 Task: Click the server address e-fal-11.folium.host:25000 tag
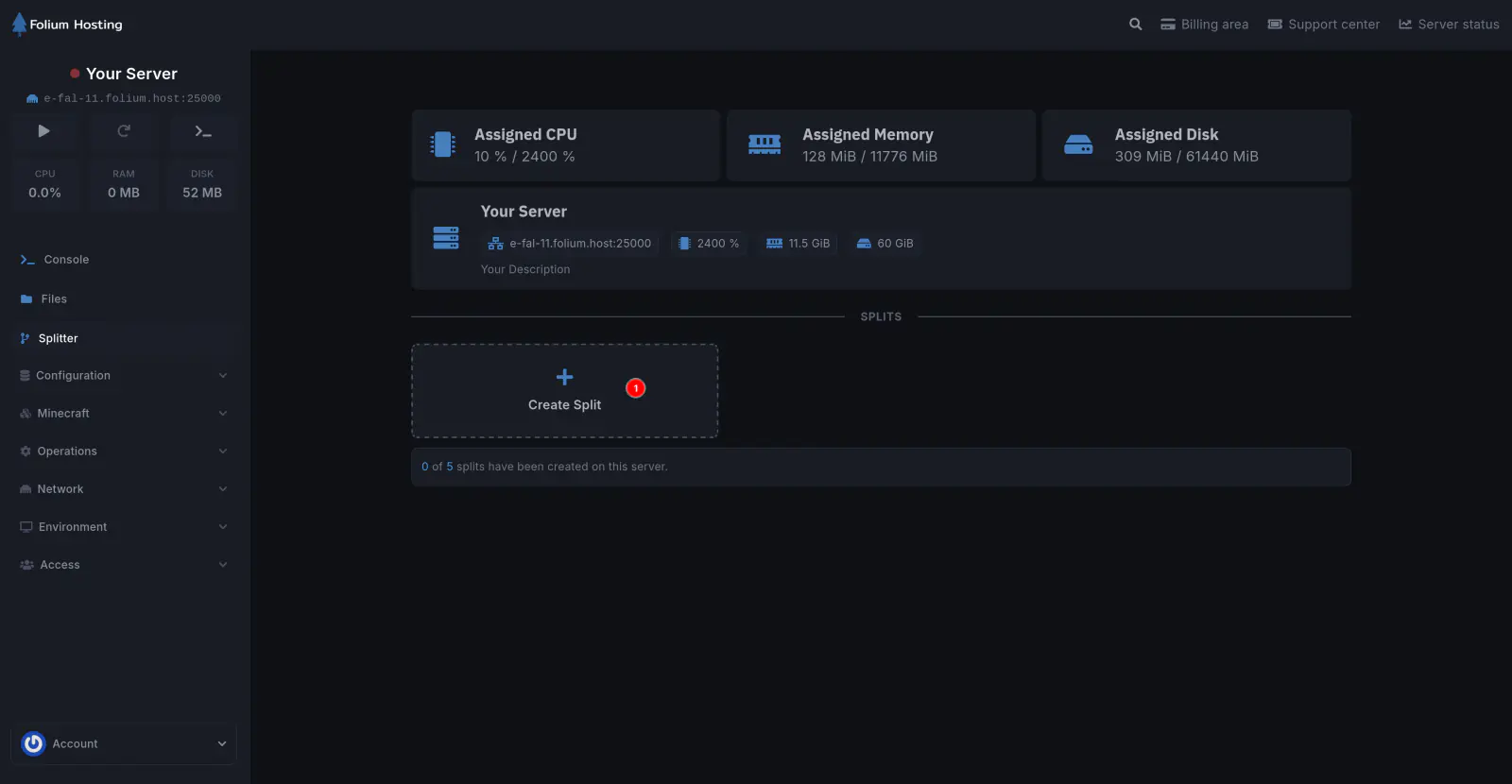[570, 244]
